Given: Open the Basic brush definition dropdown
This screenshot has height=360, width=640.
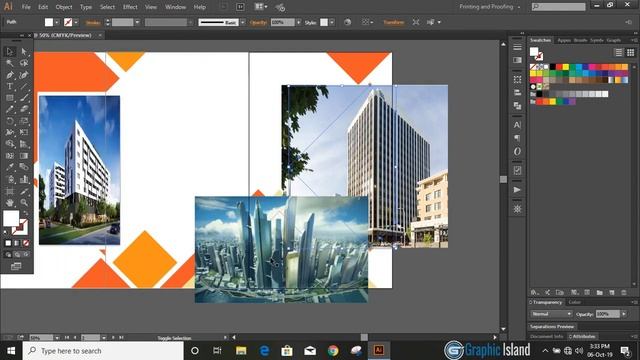Looking at the screenshot, I should pos(242,22).
